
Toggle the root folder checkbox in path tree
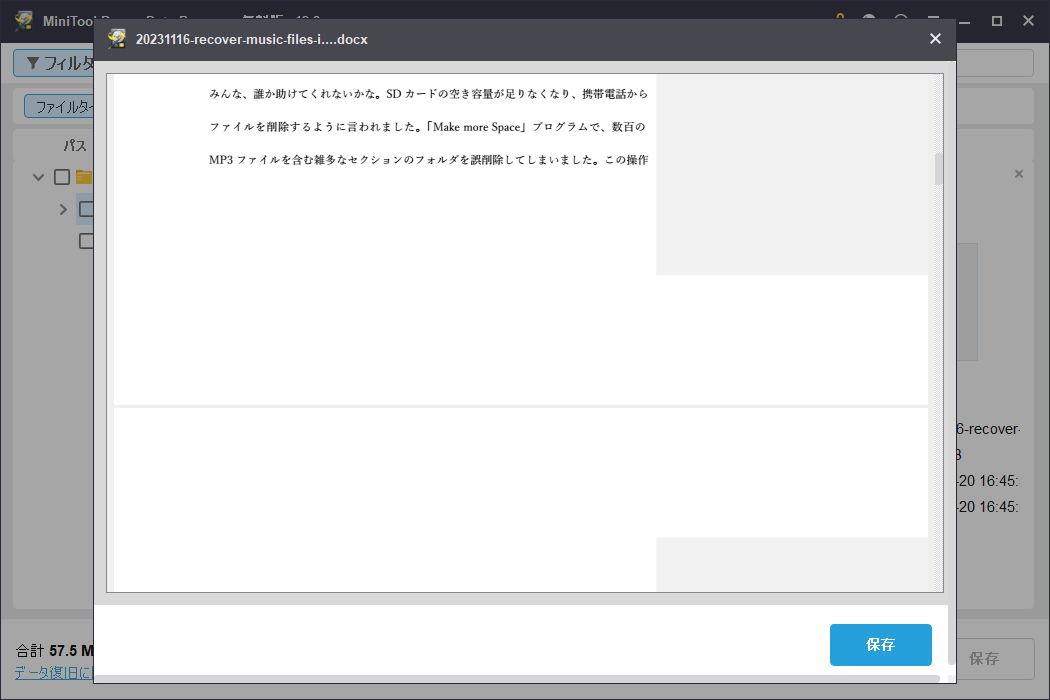tap(61, 176)
